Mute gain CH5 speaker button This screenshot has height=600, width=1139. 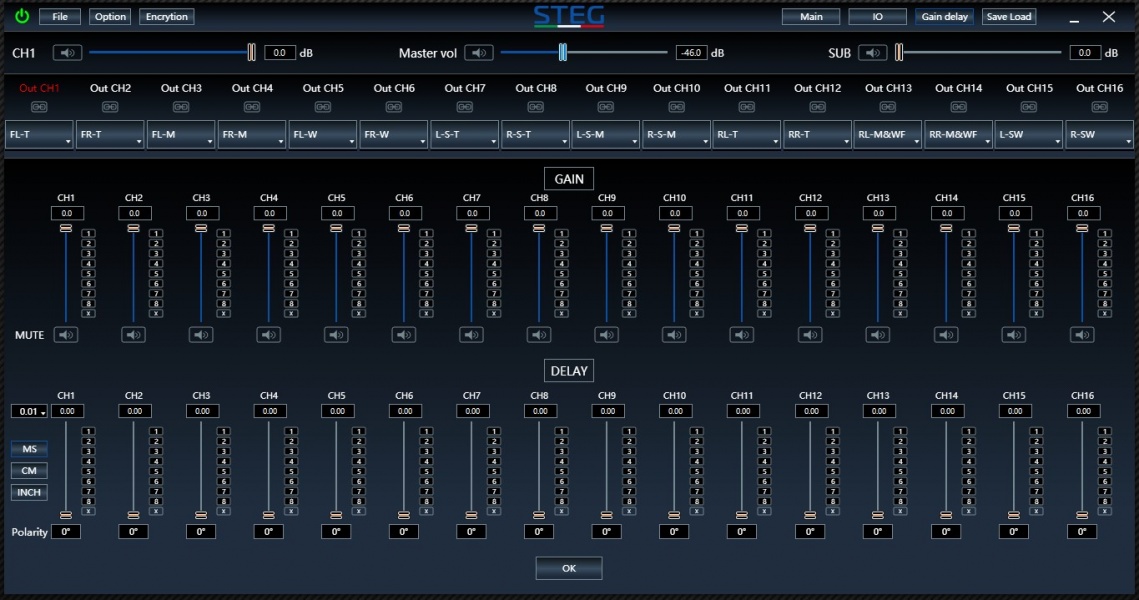click(x=336, y=335)
